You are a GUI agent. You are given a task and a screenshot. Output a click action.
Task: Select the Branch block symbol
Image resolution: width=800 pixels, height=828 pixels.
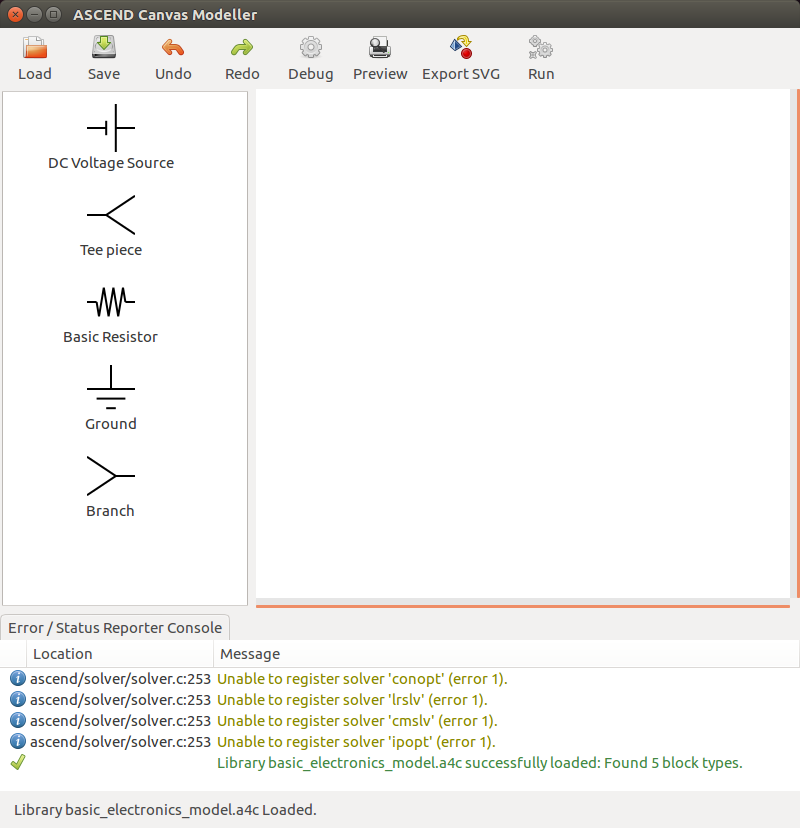pyautogui.click(x=111, y=476)
